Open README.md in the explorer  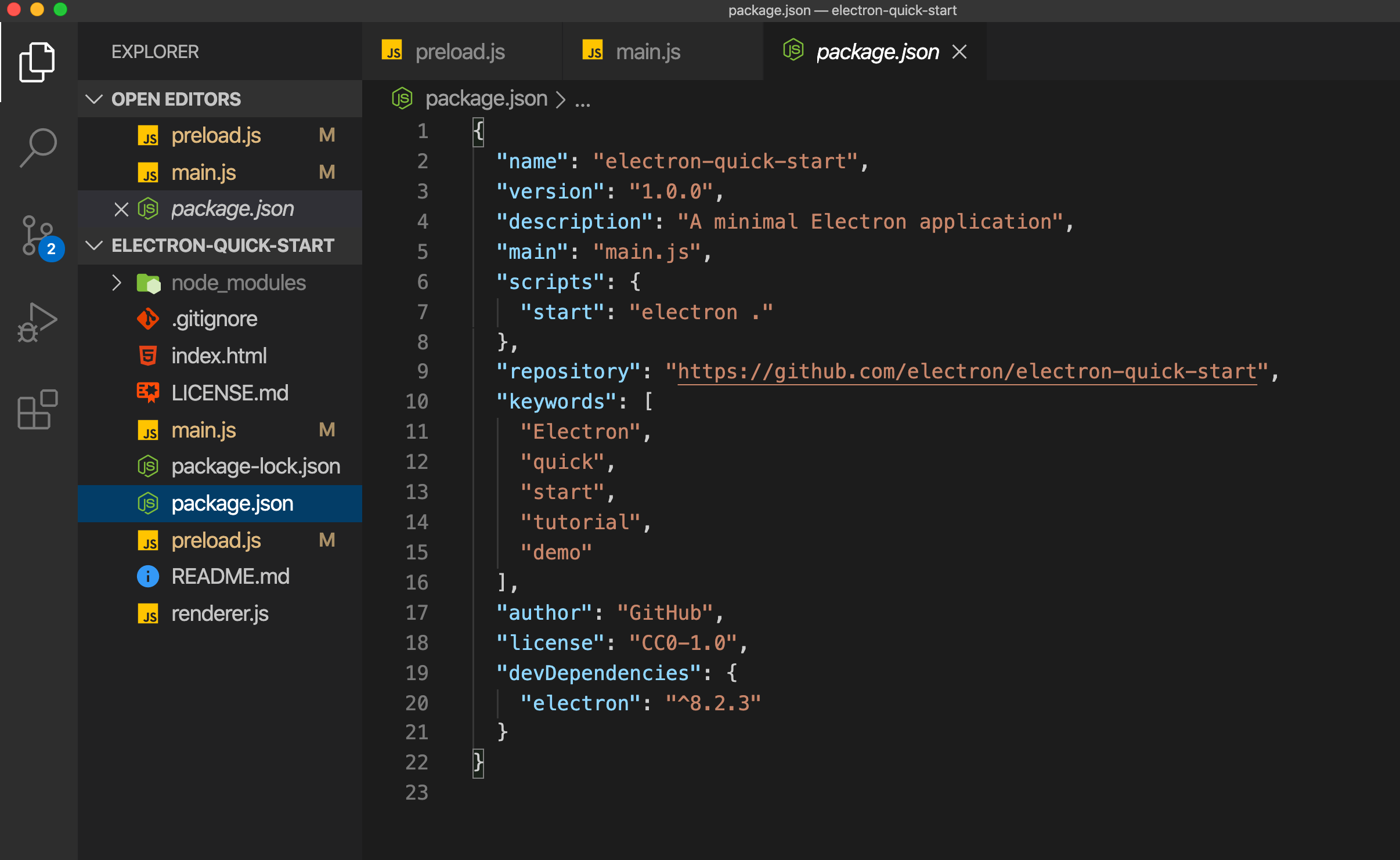click(230, 576)
